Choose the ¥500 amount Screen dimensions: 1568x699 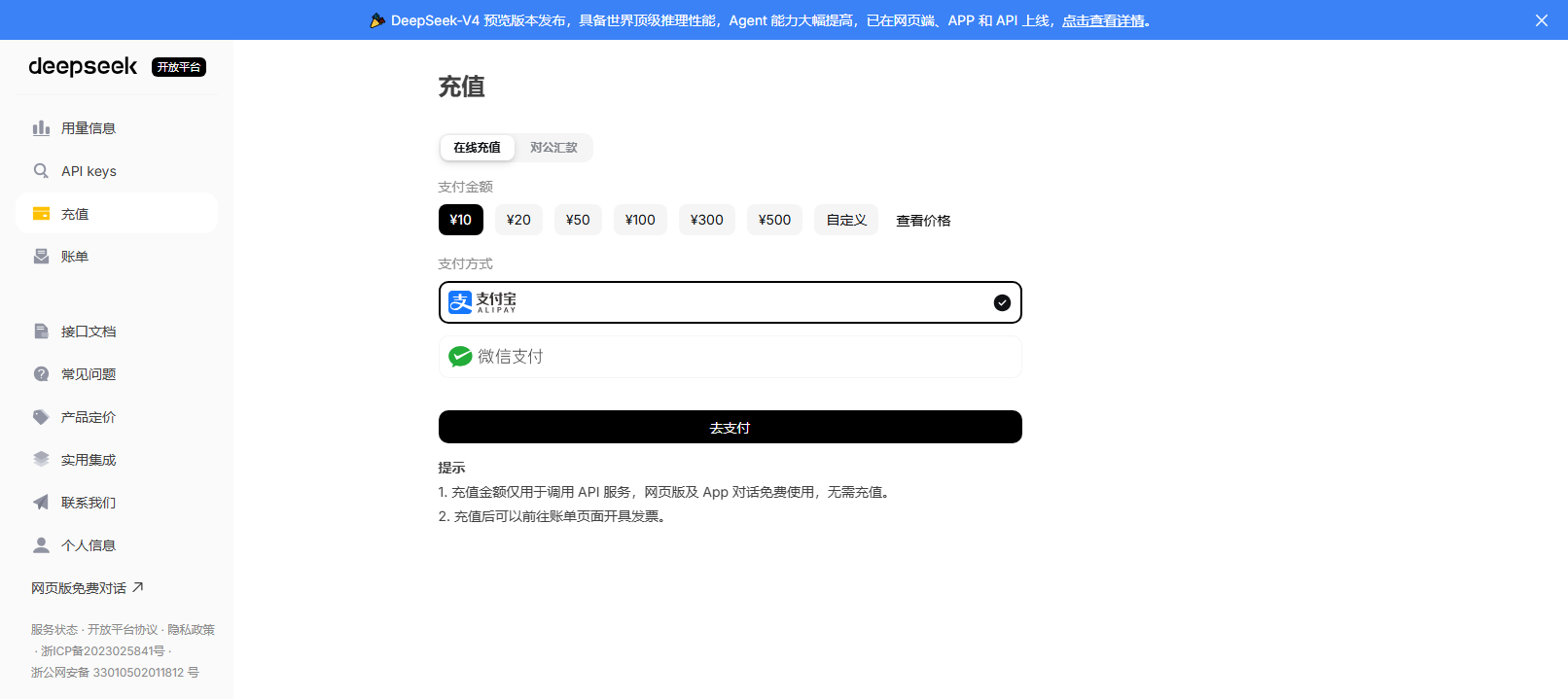click(775, 220)
